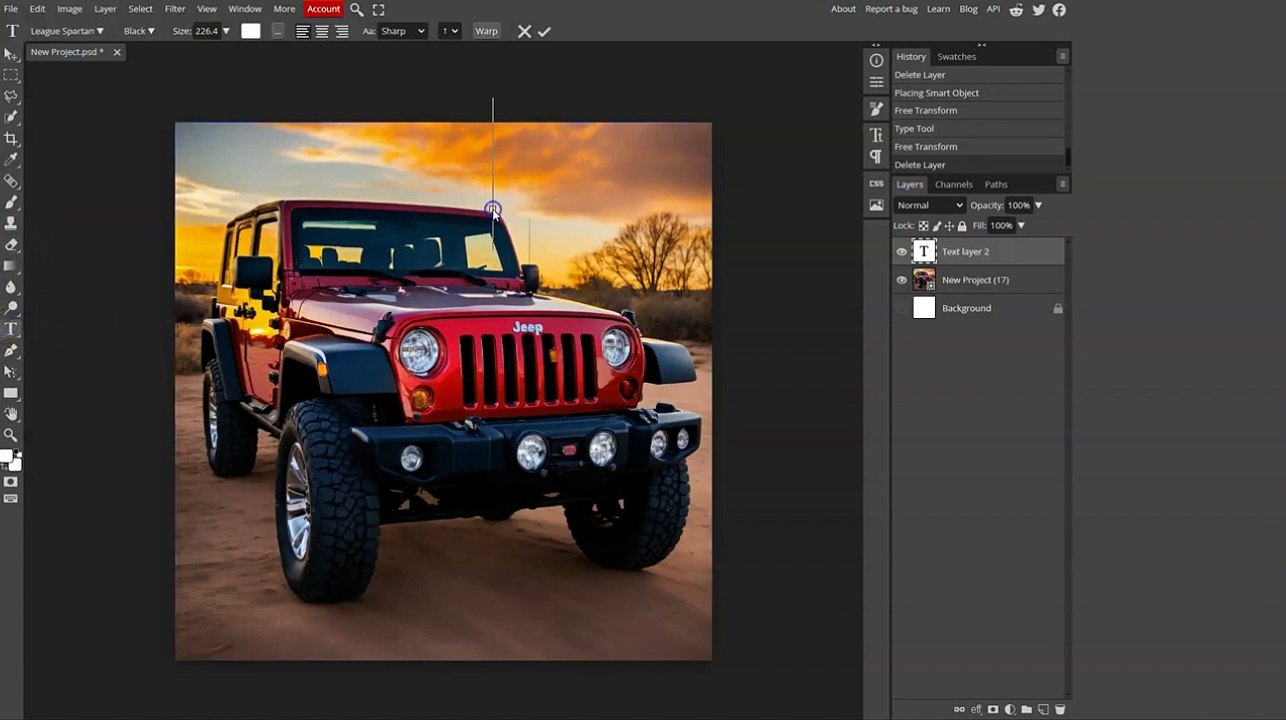Select the Type tool in toolbox
This screenshot has height=720, width=1286.
(x=11, y=329)
